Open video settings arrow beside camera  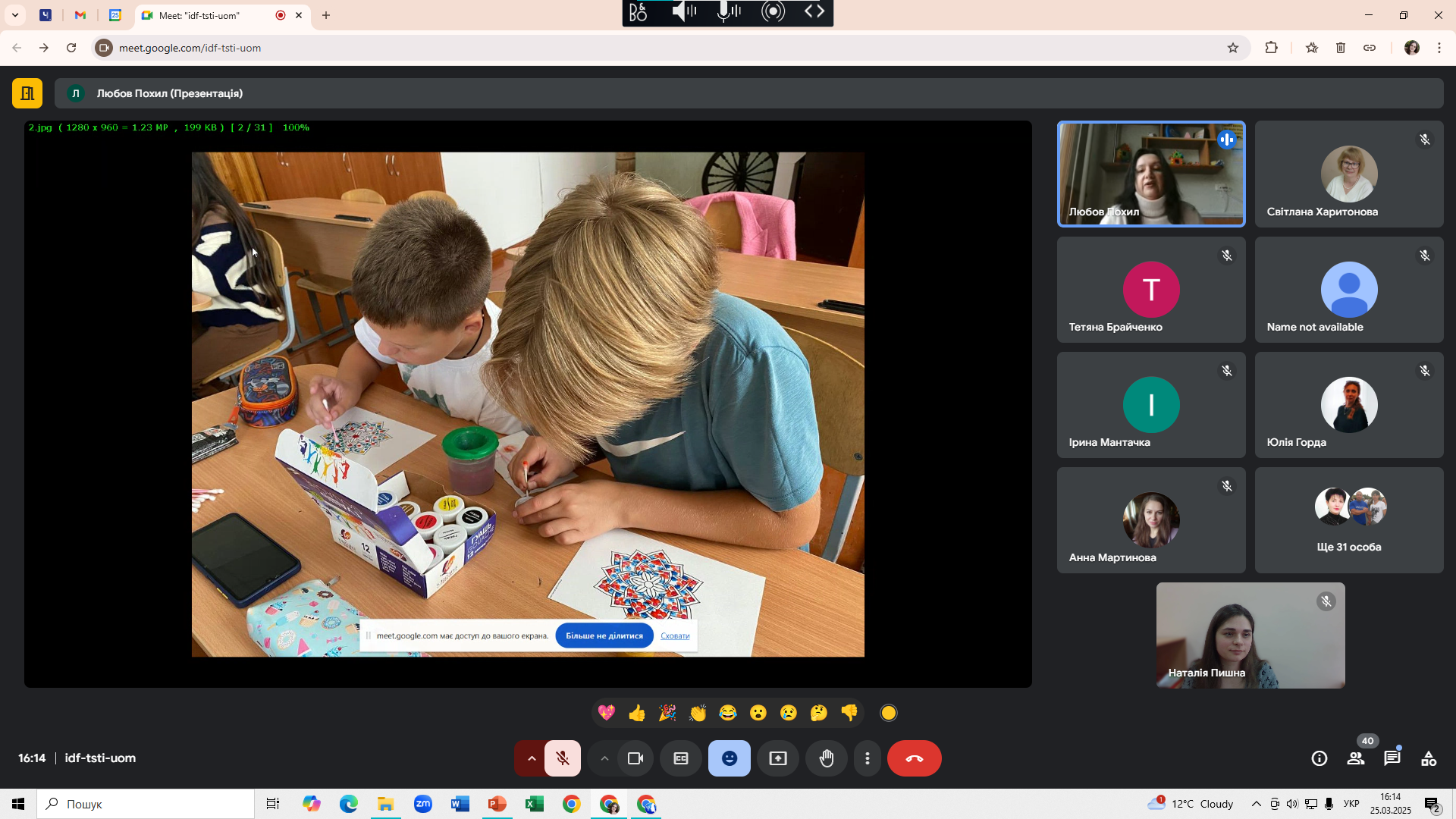pyautogui.click(x=604, y=758)
